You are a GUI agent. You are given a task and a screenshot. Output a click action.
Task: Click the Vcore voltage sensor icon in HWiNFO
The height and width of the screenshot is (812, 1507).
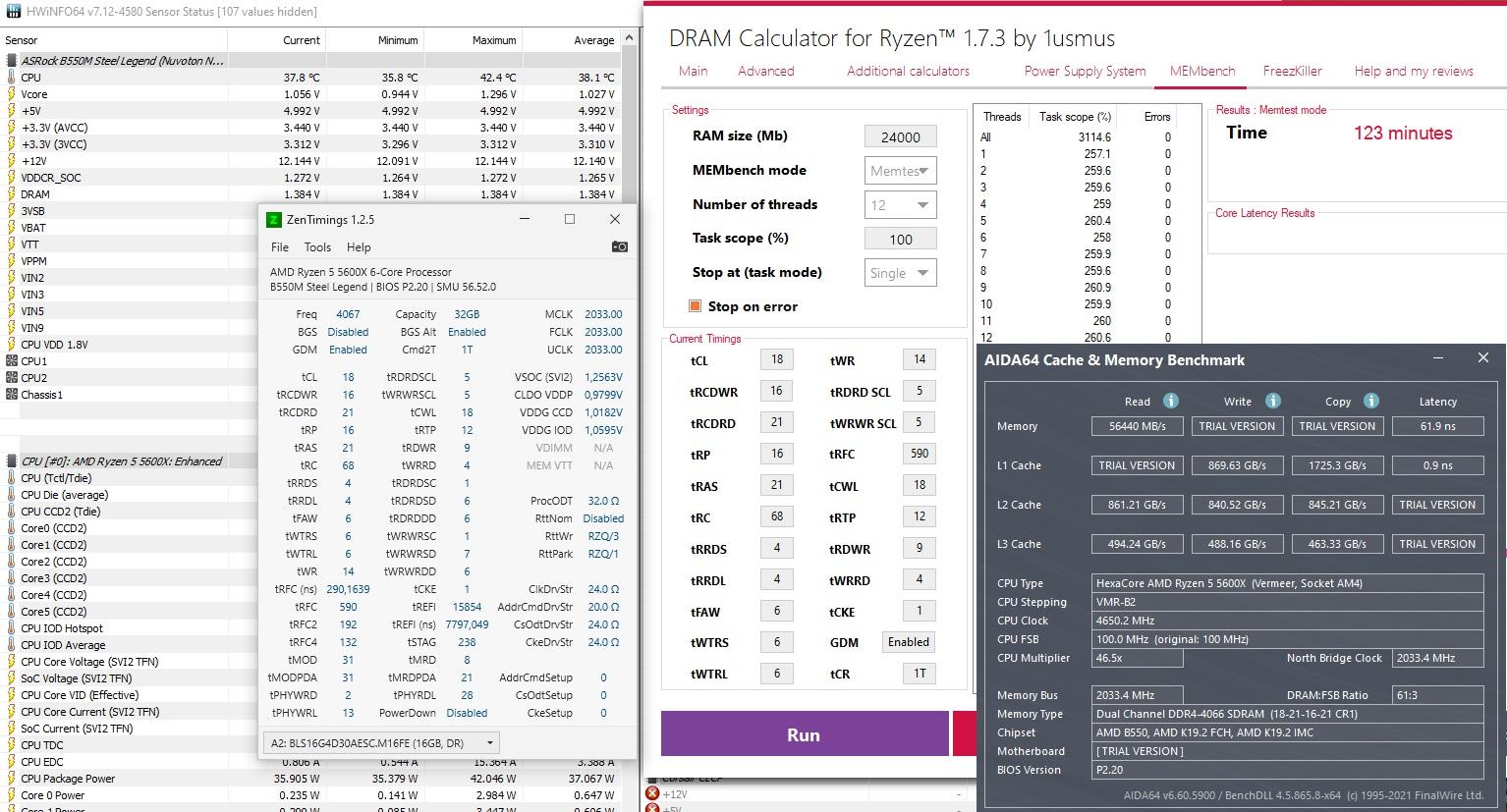pyautogui.click(x=11, y=94)
